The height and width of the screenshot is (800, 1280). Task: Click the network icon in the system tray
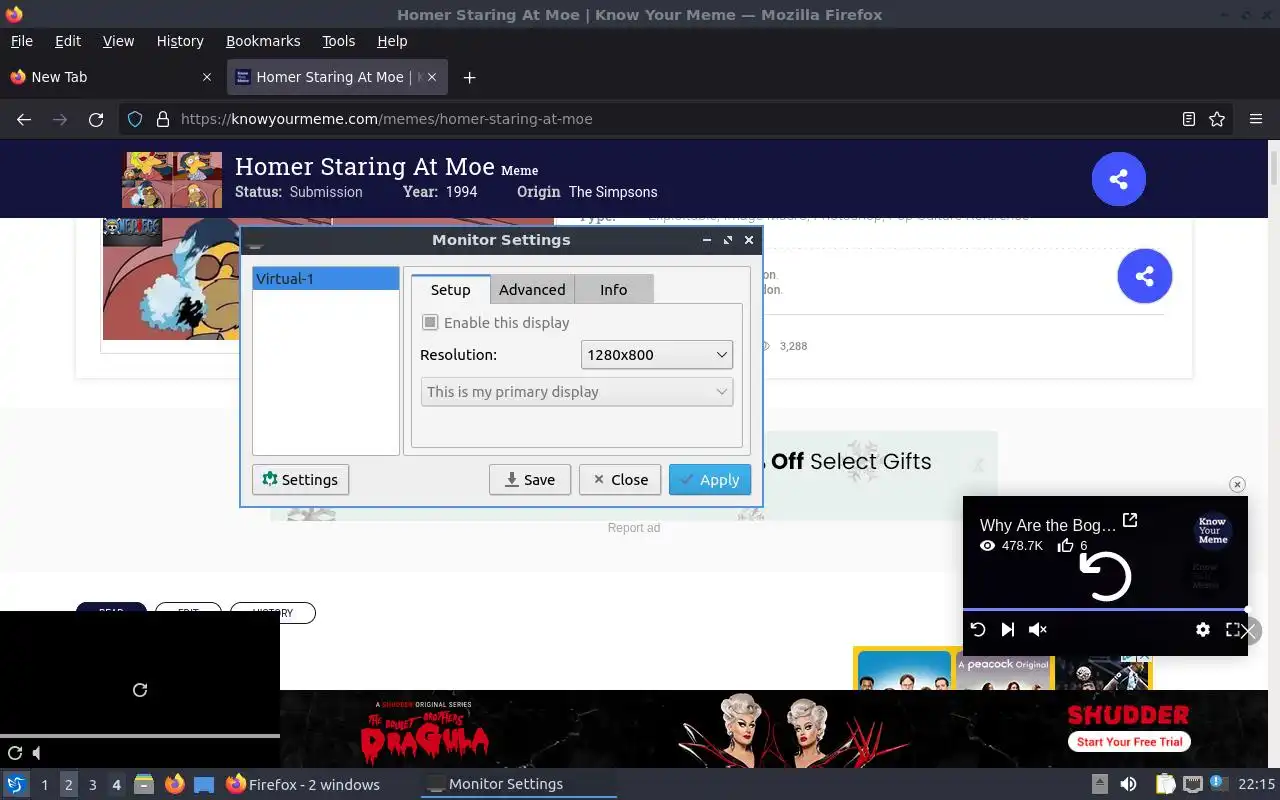(x=1192, y=784)
